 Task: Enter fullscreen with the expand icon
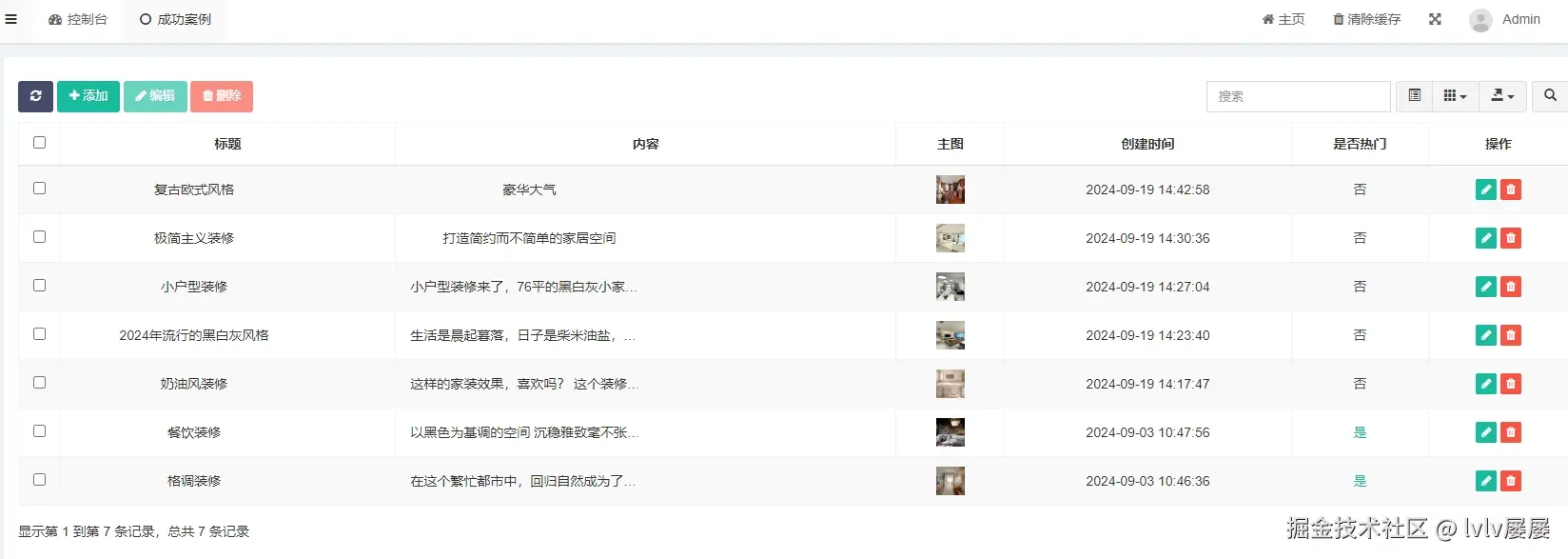click(1435, 19)
